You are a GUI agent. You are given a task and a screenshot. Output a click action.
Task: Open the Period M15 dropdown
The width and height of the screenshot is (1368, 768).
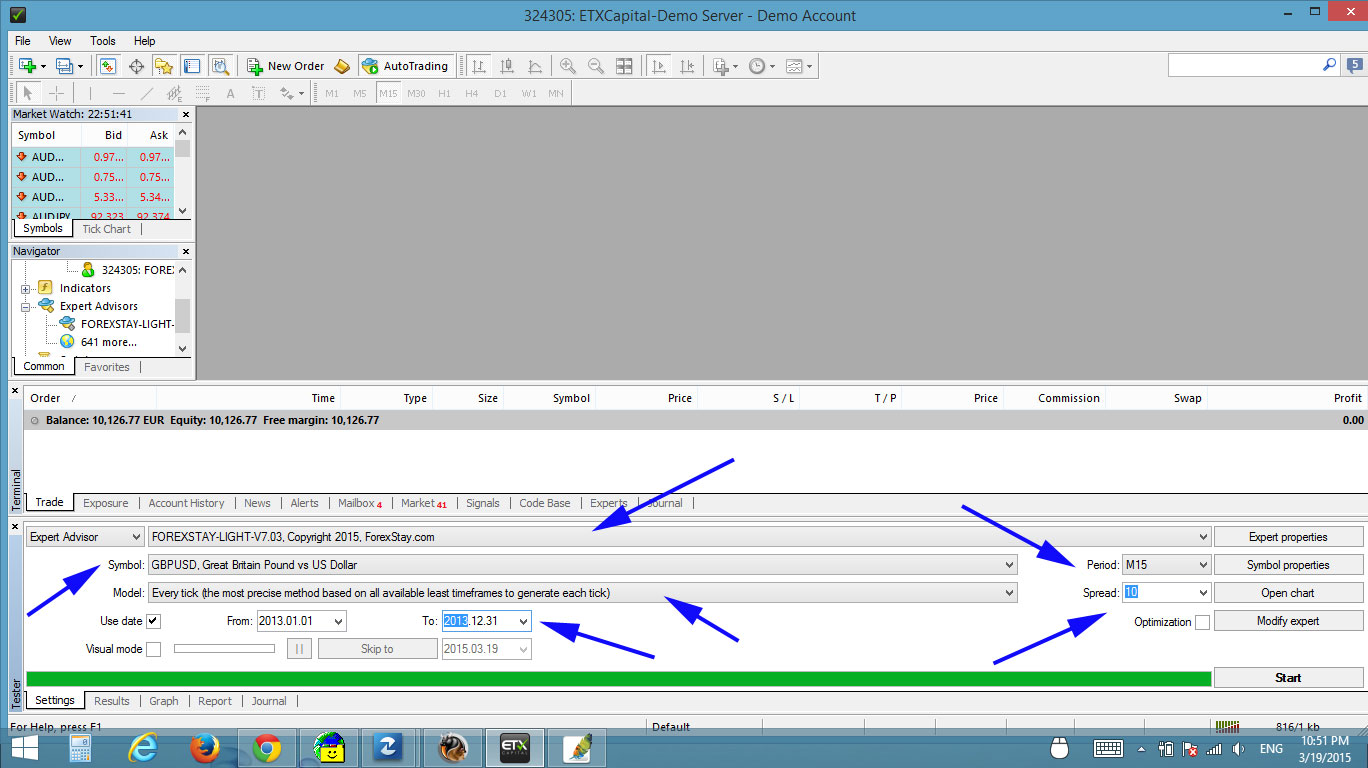click(x=1166, y=565)
